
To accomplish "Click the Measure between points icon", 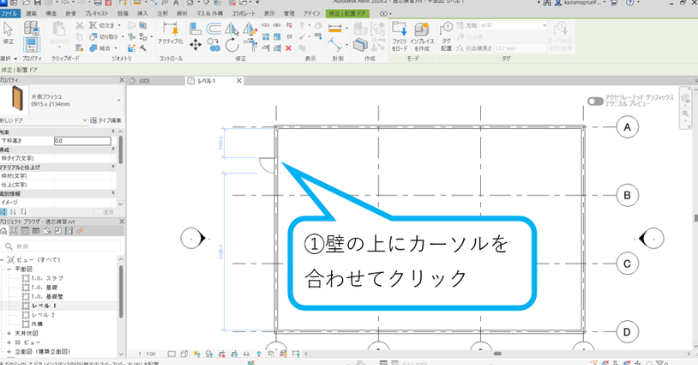I will pos(335,45).
